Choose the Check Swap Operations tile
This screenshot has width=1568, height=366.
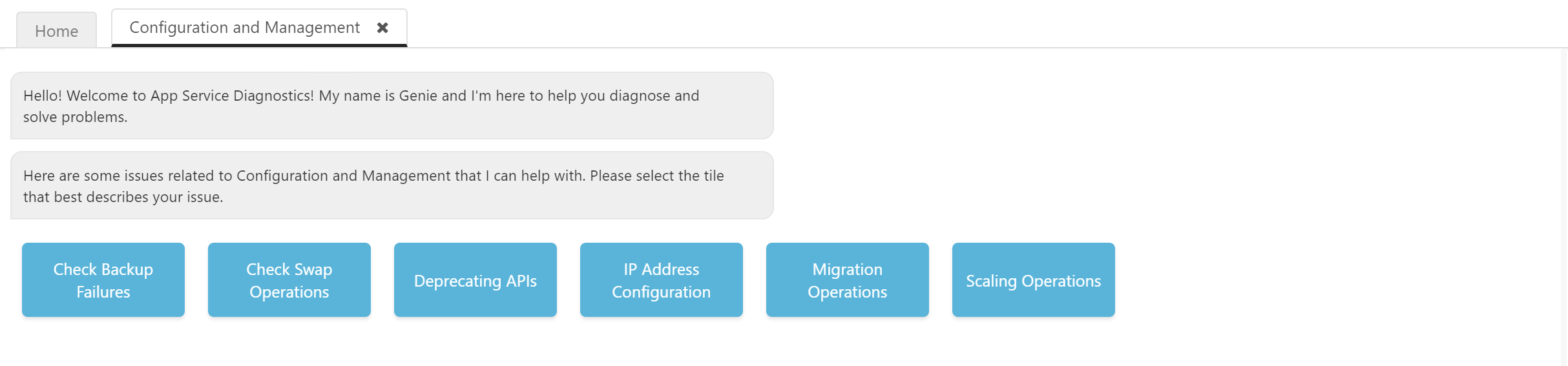coord(289,280)
